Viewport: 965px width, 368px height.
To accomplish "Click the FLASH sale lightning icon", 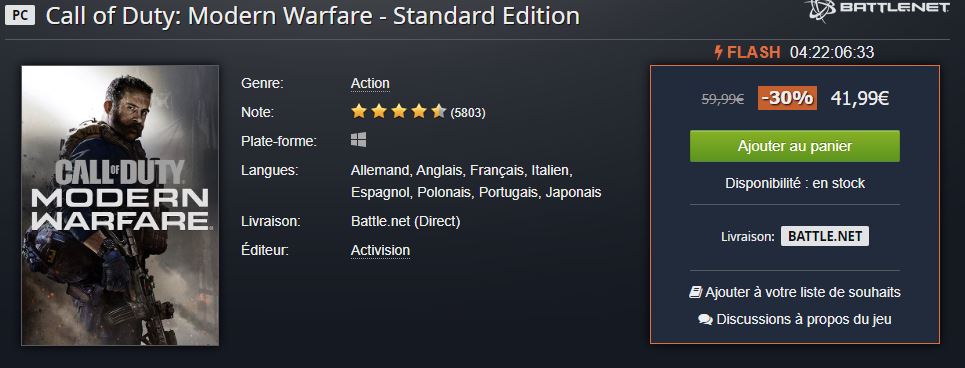I will click(718, 52).
